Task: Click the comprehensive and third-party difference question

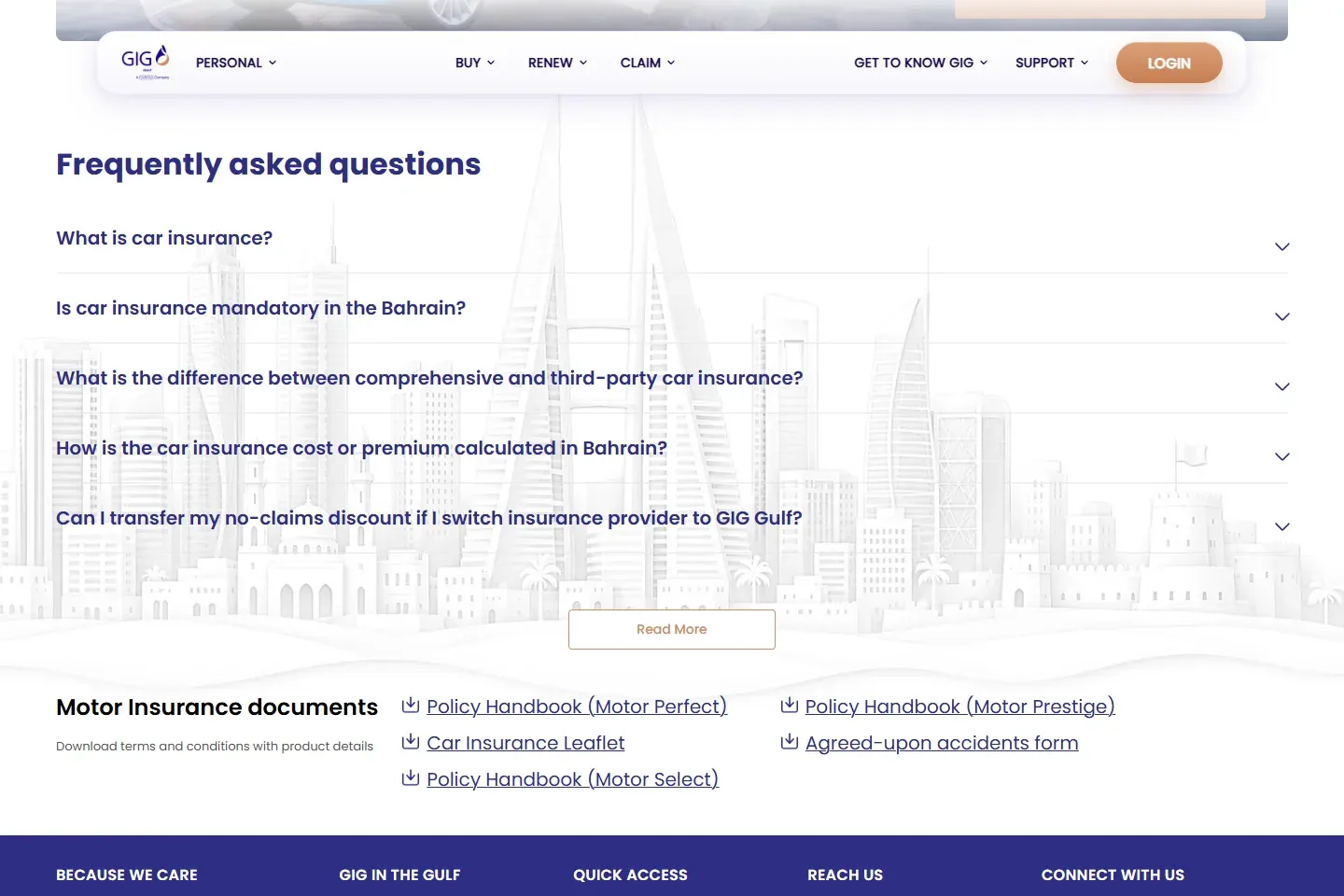Action: point(429,378)
